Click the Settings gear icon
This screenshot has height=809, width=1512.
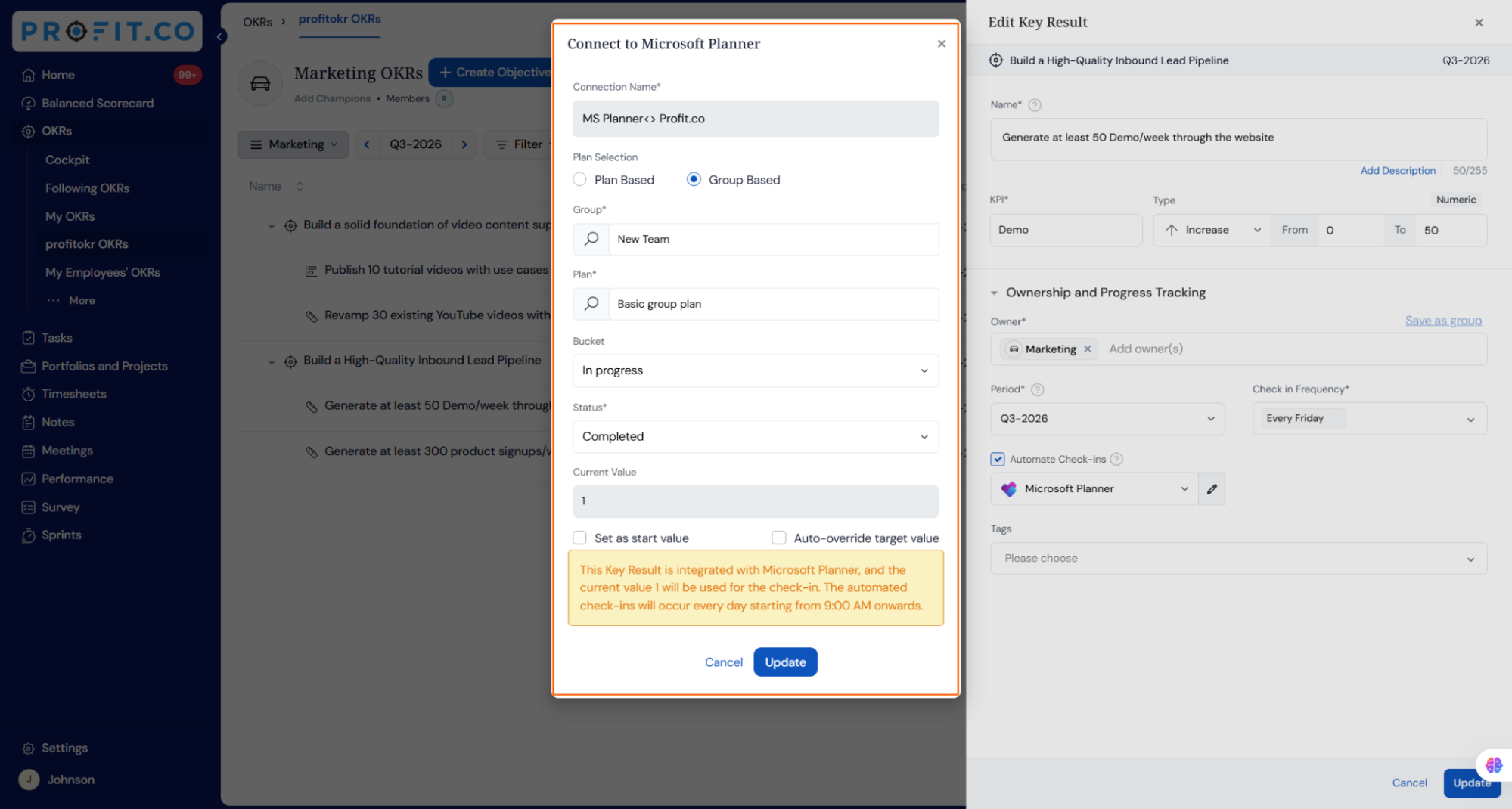[29, 748]
